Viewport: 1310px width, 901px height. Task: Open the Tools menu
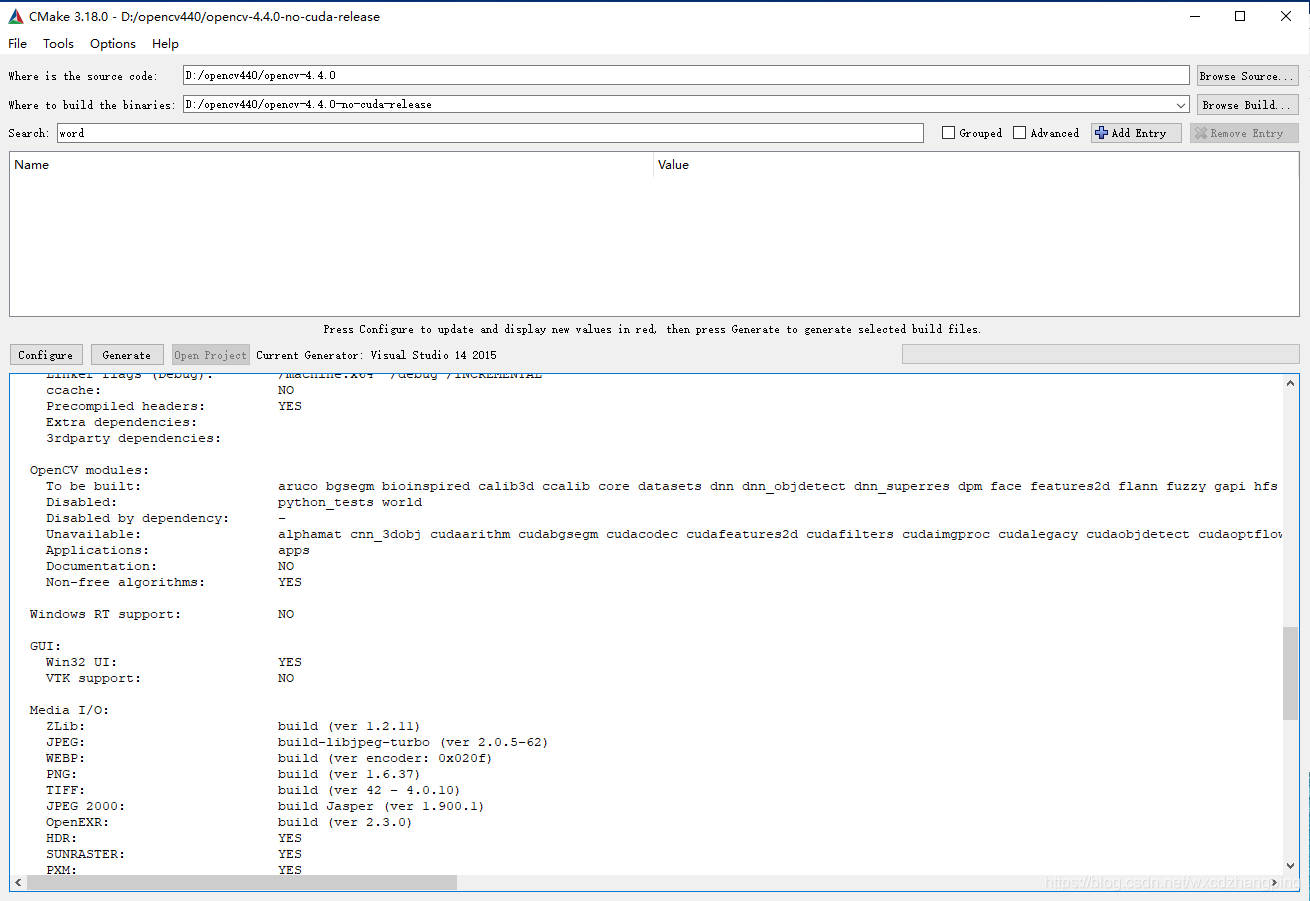[58, 43]
